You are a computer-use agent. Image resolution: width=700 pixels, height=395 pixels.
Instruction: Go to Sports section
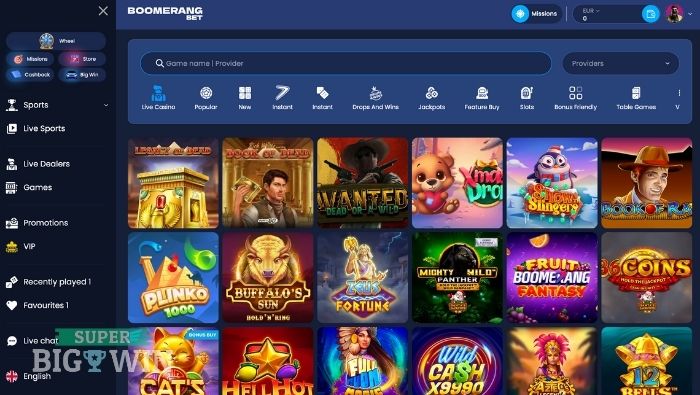pos(36,105)
